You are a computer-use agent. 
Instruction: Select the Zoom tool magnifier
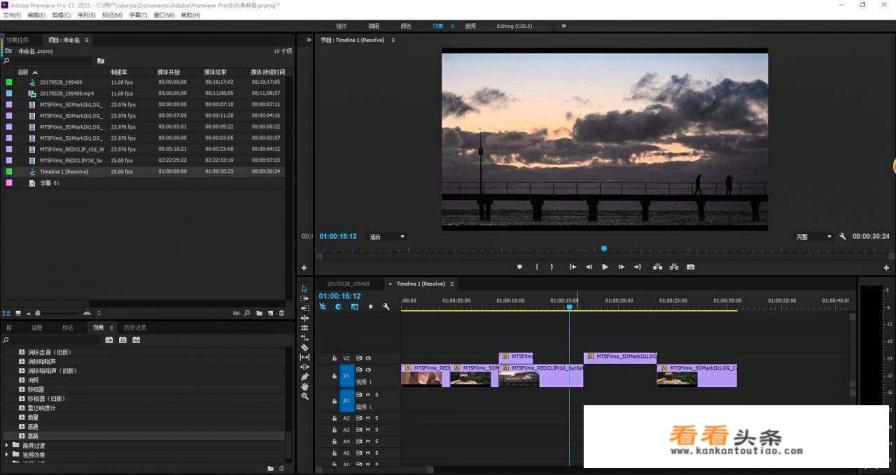(305, 397)
